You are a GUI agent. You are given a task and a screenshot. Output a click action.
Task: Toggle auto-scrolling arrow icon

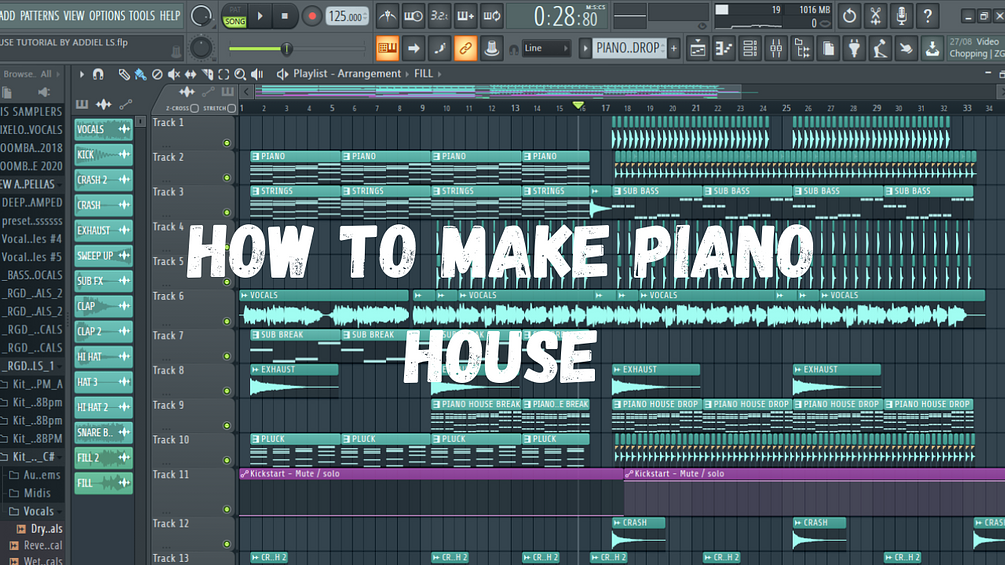point(413,48)
